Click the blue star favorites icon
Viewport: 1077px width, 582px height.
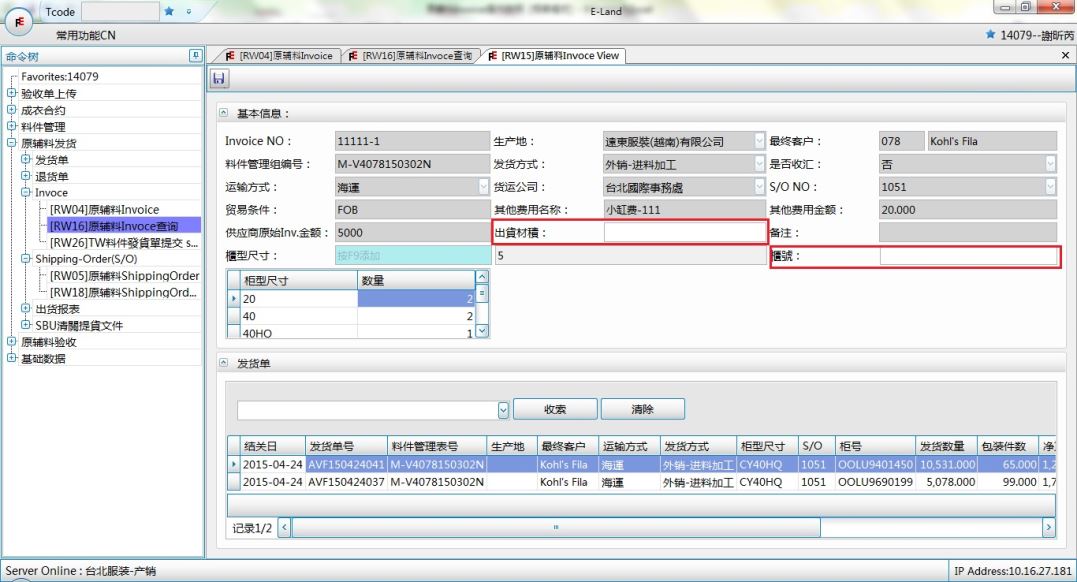point(169,11)
